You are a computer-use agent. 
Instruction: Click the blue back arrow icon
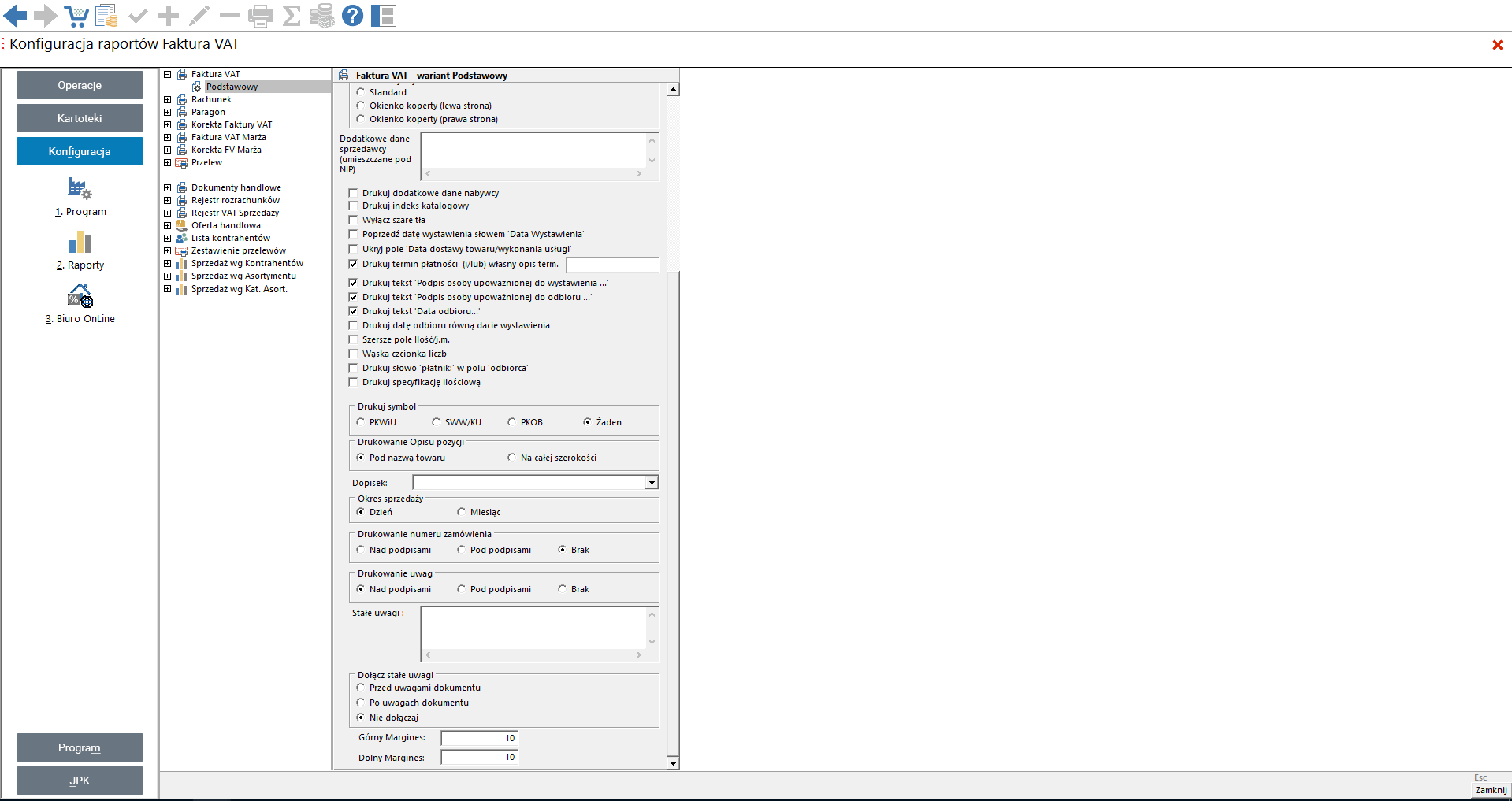pos(15,15)
